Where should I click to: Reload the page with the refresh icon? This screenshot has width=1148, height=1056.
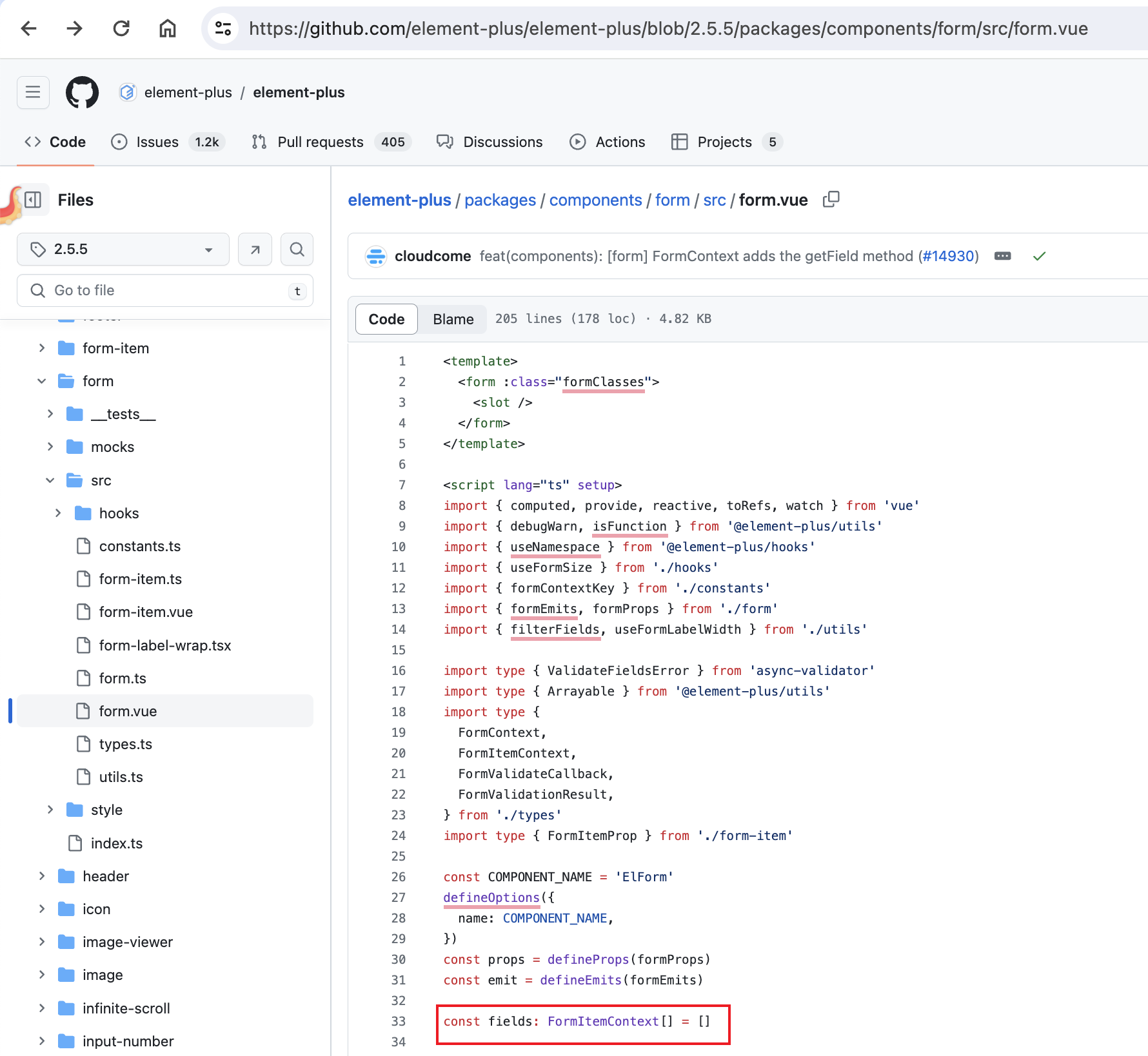click(121, 28)
